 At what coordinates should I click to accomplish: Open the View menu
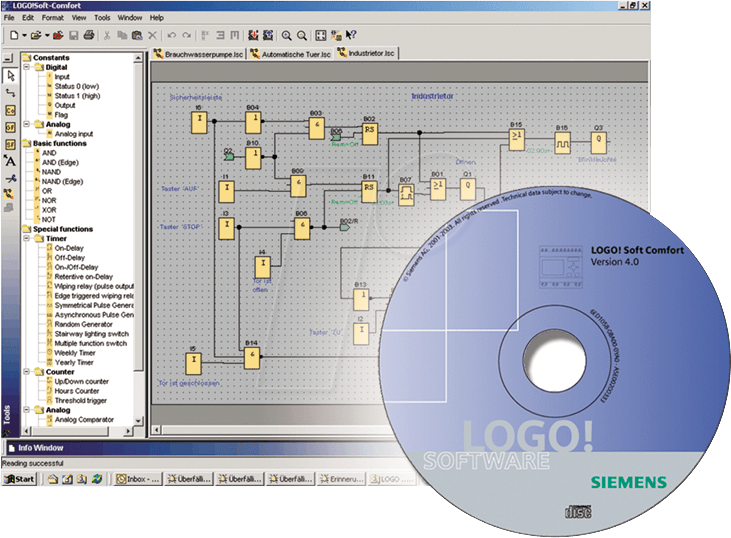(79, 18)
